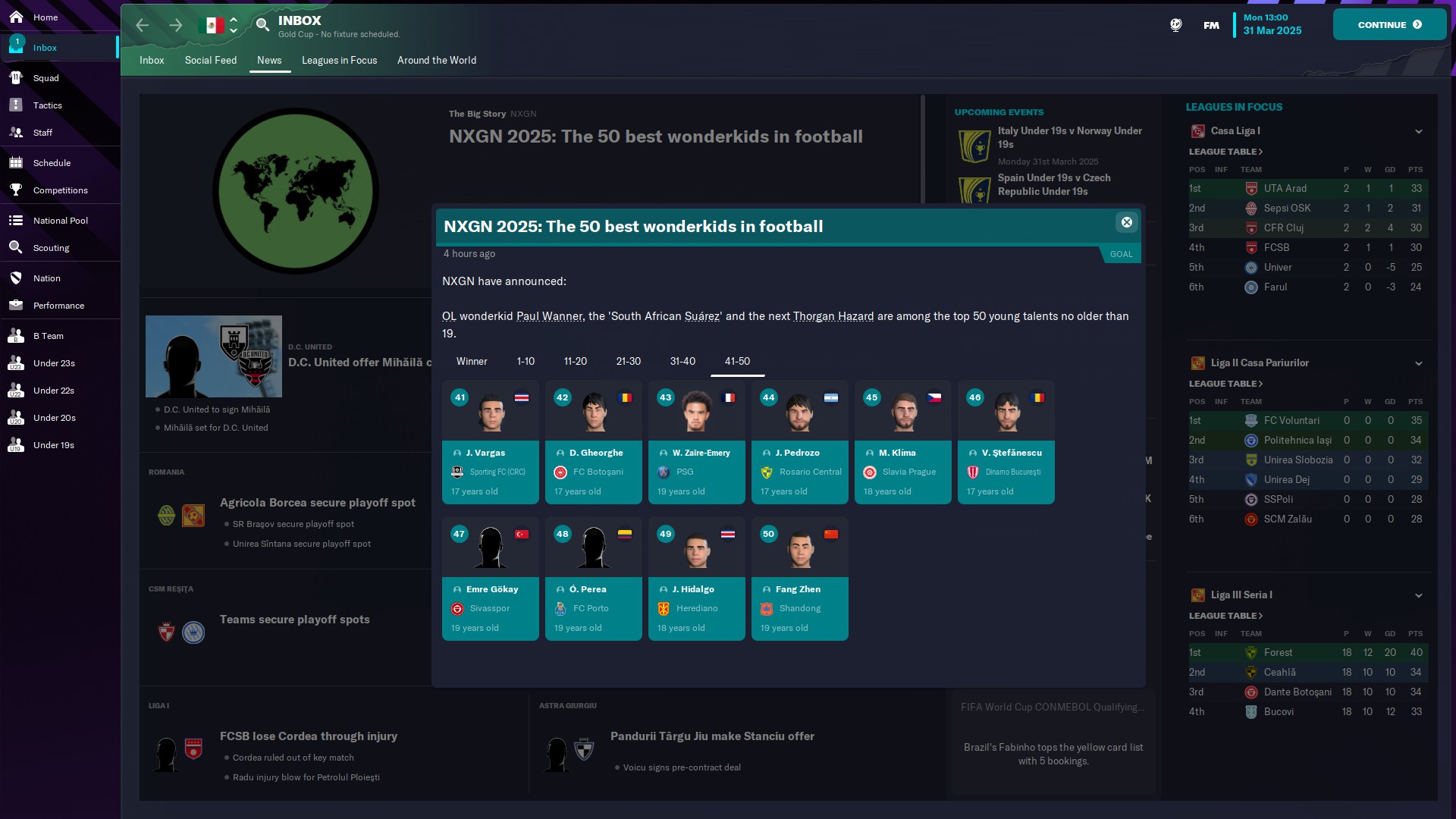Open Italy Under 19s v Norway event

(x=1070, y=137)
